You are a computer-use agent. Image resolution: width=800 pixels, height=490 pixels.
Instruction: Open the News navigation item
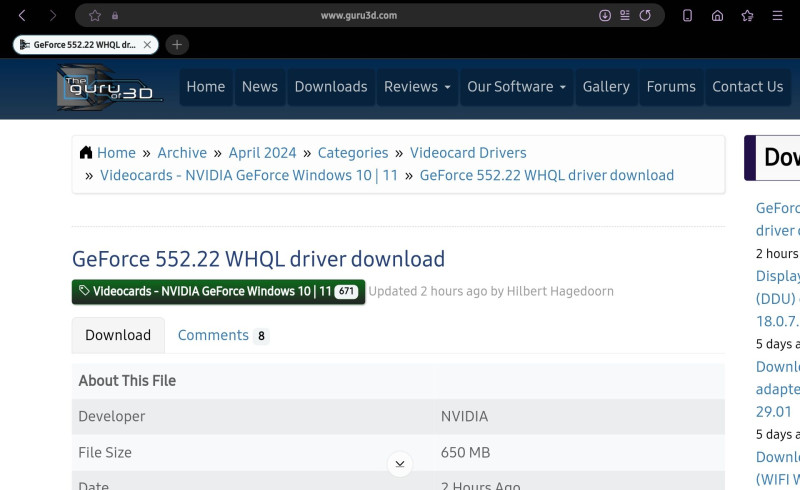pyautogui.click(x=260, y=87)
